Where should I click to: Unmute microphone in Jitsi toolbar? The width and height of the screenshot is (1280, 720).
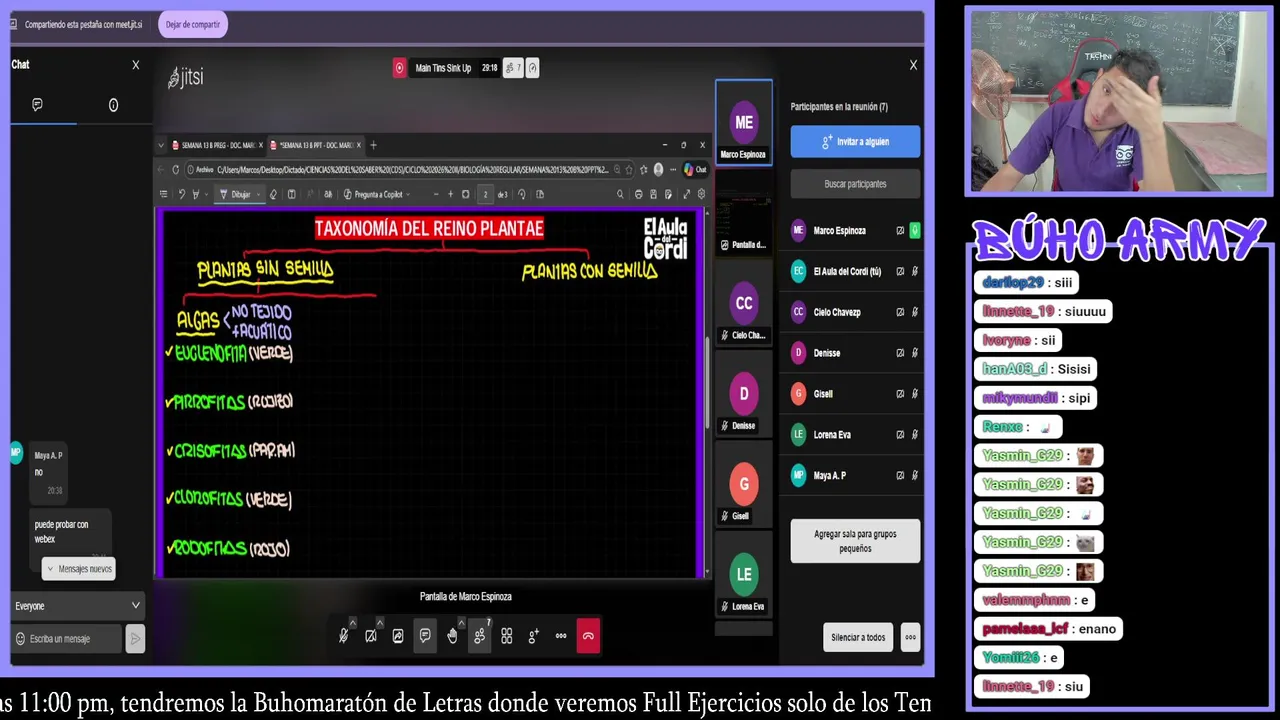(343, 636)
